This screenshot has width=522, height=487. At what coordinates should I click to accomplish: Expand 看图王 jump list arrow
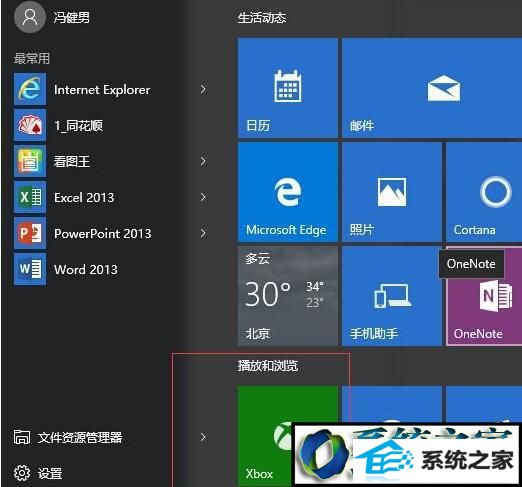(x=203, y=161)
